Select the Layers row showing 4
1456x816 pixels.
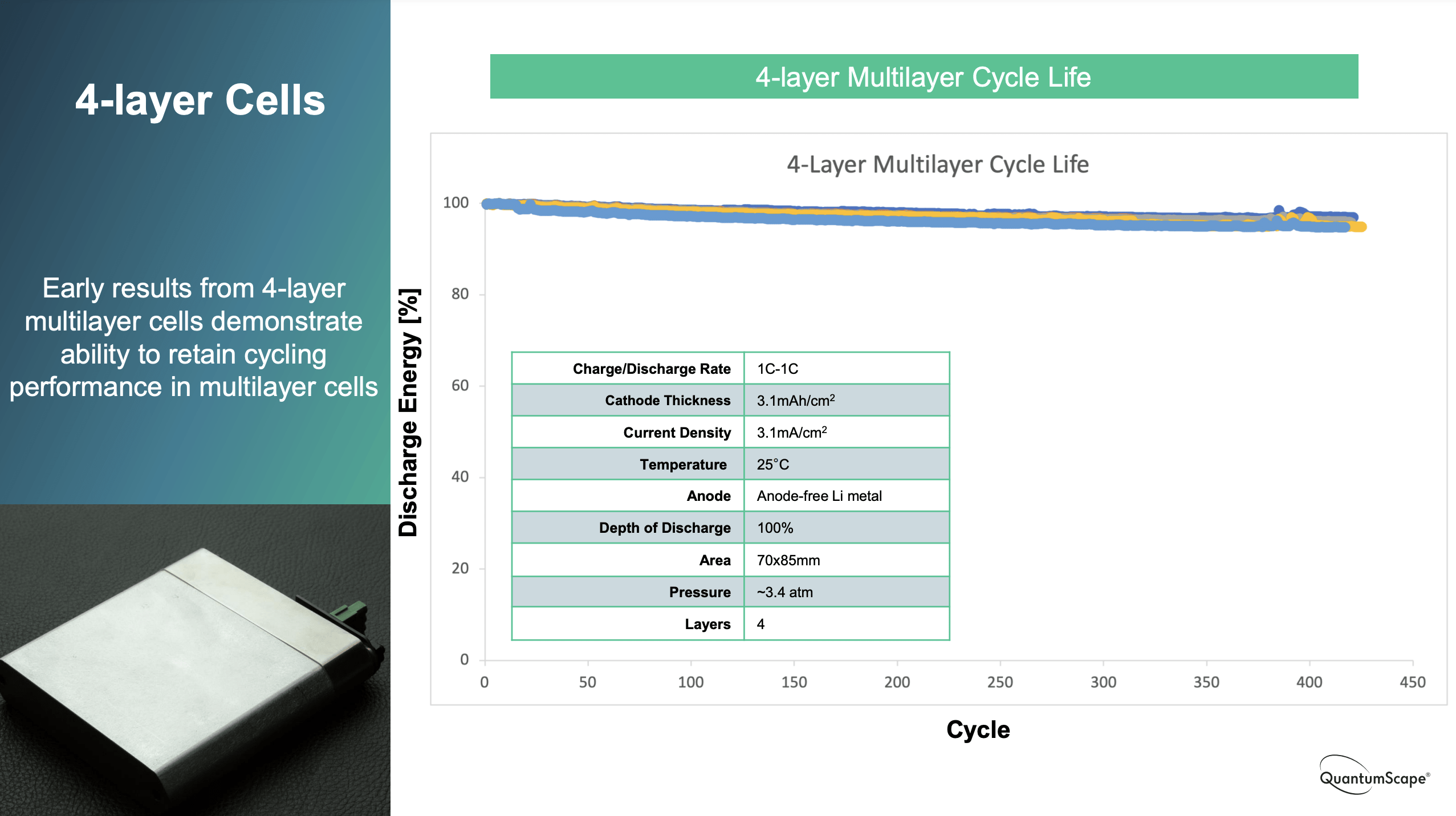click(x=730, y=623)
